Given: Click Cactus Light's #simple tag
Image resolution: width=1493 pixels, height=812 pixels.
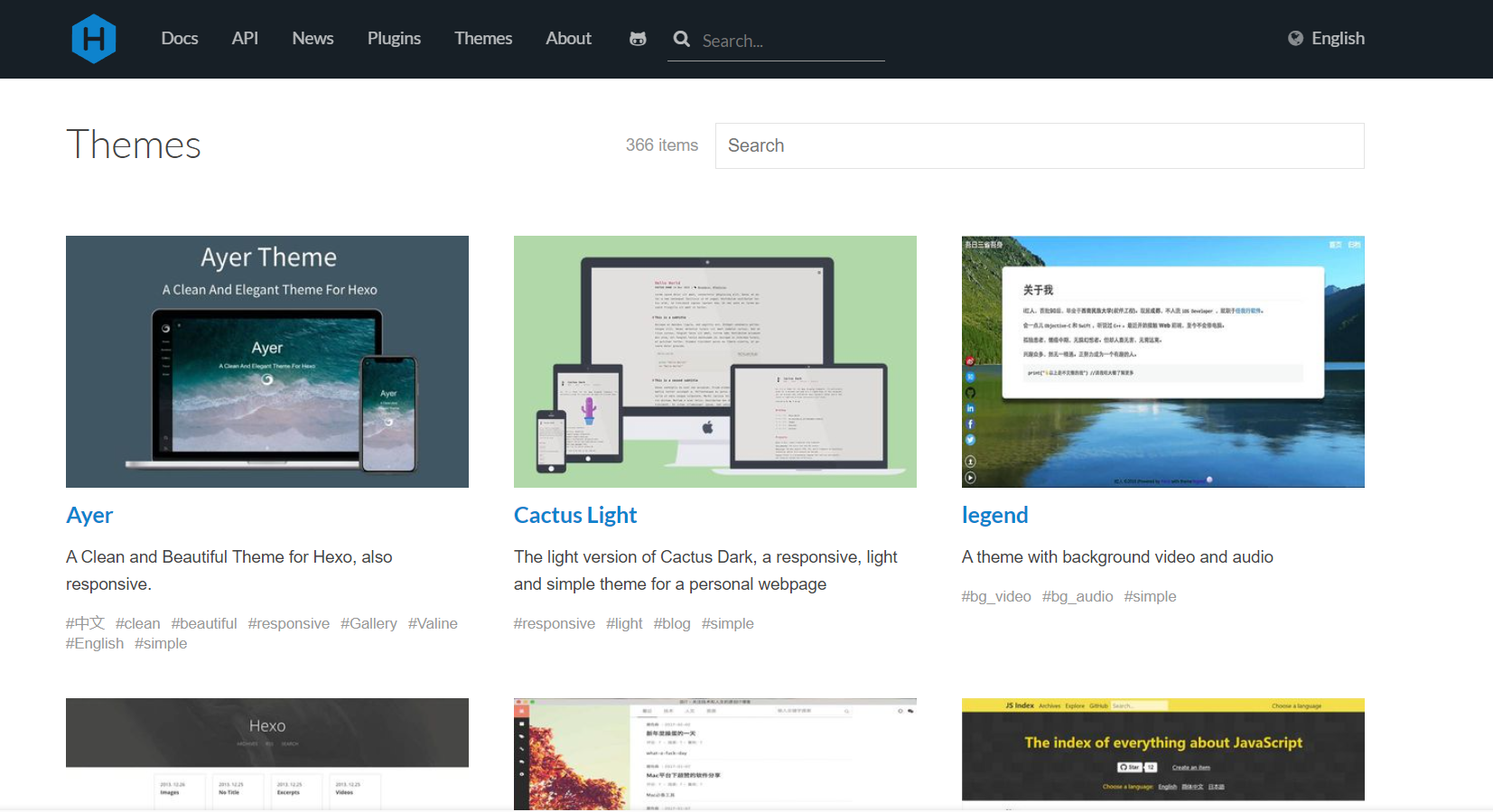Looking at the screenshot, I should click(x=727, y=623).
